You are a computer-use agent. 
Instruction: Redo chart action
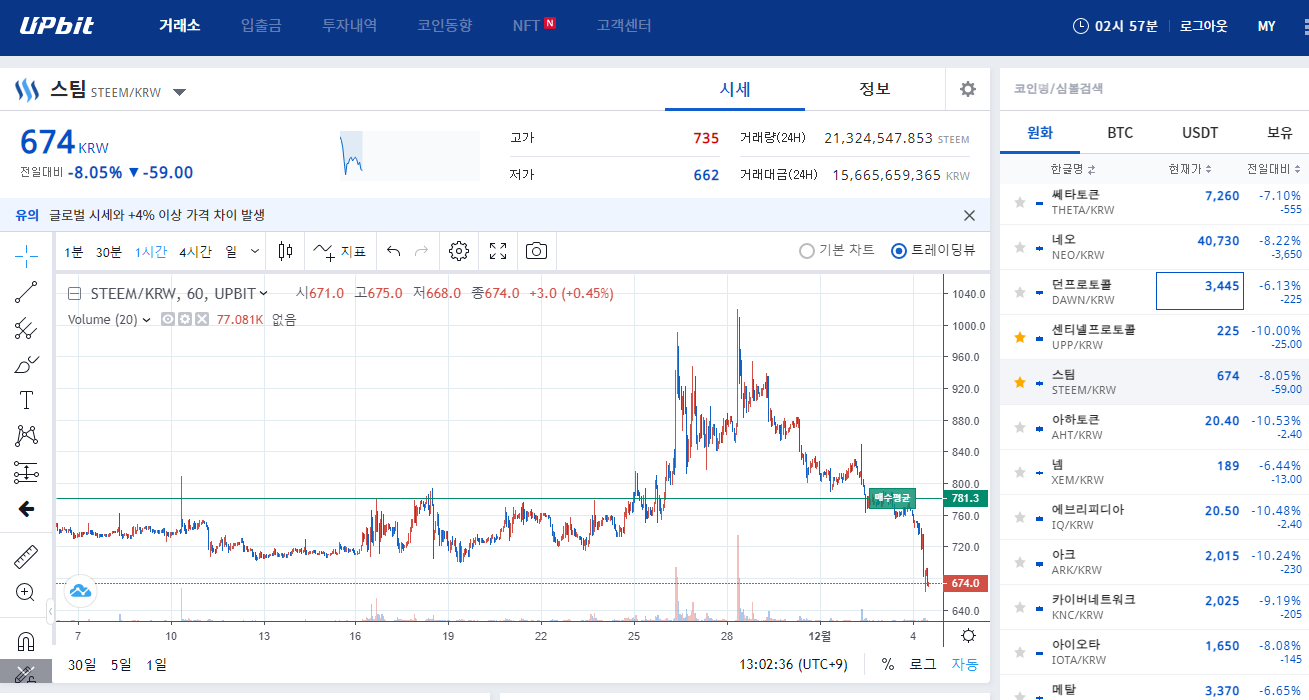pos(422,251)
